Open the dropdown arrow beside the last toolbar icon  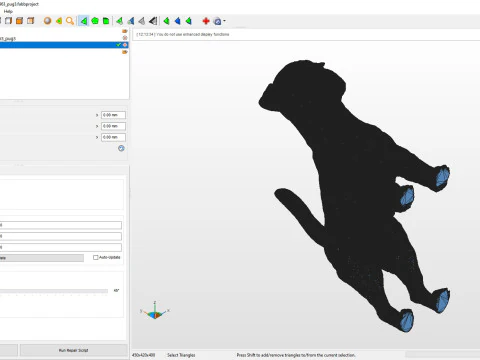pos(225,21)
